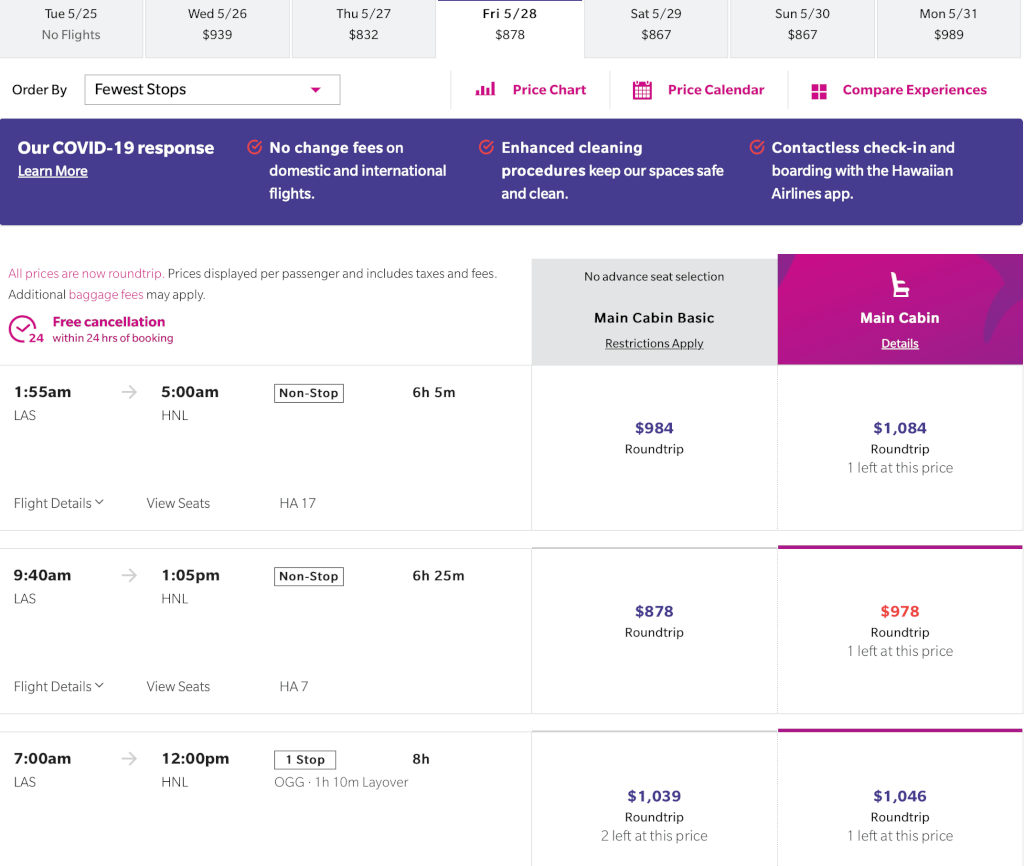This screenshot has width=1024, height=866.
Task: Open the Restrictions Apply link
Action: pyautogui.click(x=654, y=344)
